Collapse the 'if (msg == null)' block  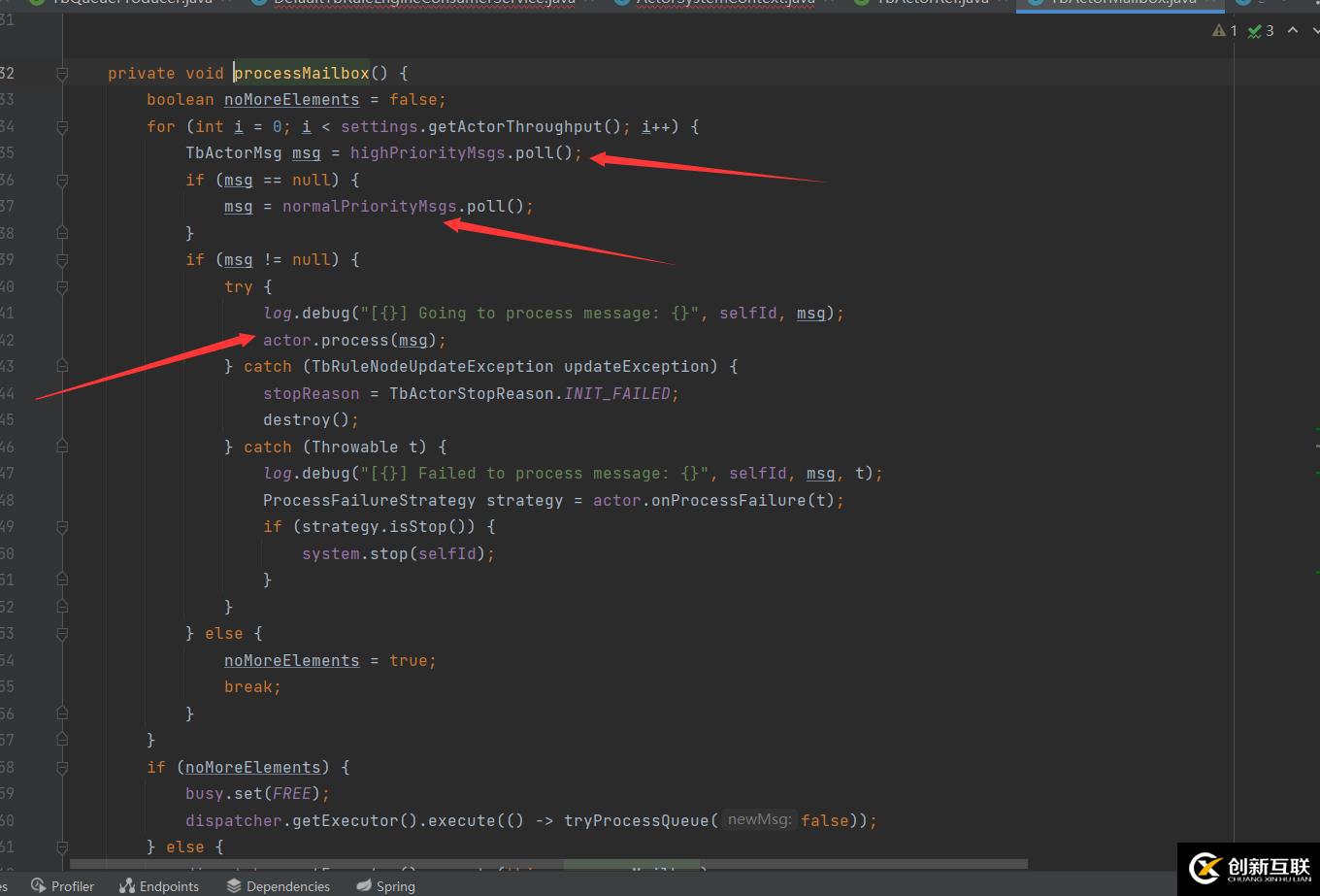[62, 180]
